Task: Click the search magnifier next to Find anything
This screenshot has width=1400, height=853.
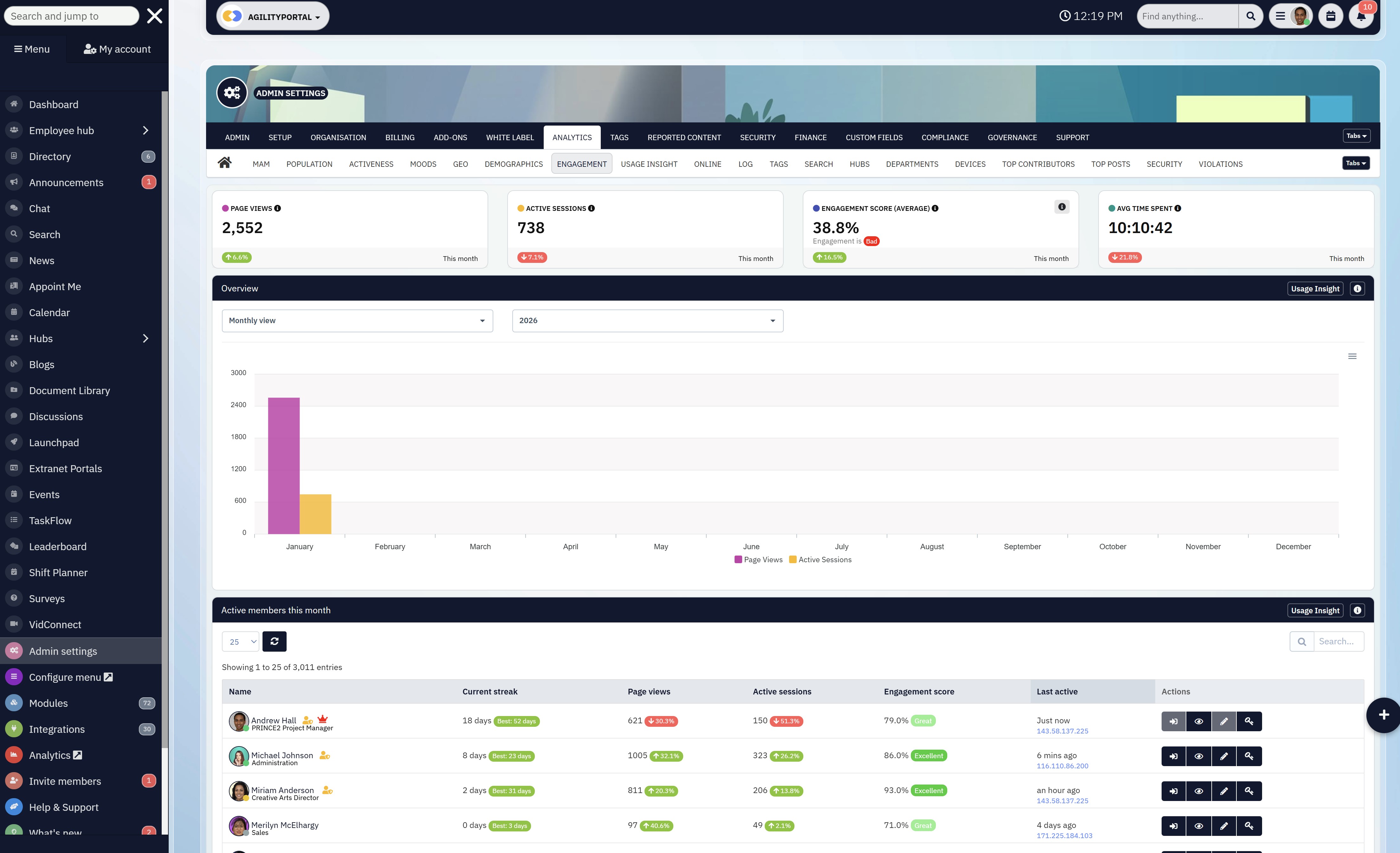Action: pyautogui.click(x=1251, y=16)
